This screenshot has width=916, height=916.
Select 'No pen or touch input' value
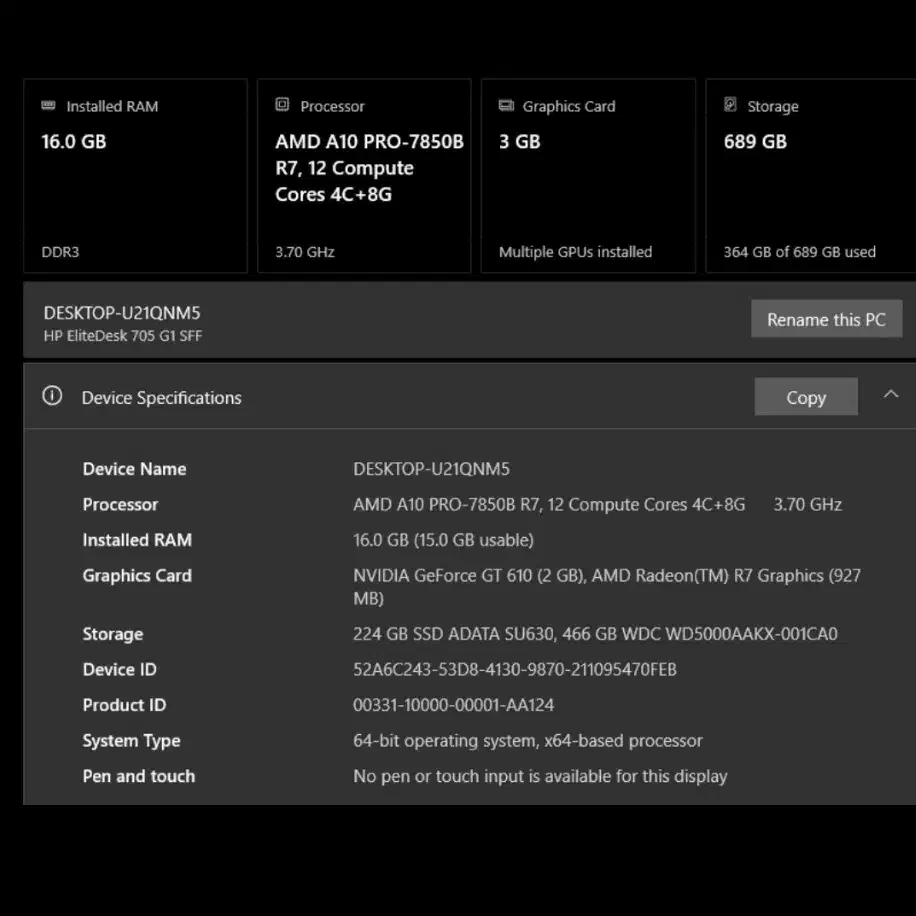(x=540, y=776)
